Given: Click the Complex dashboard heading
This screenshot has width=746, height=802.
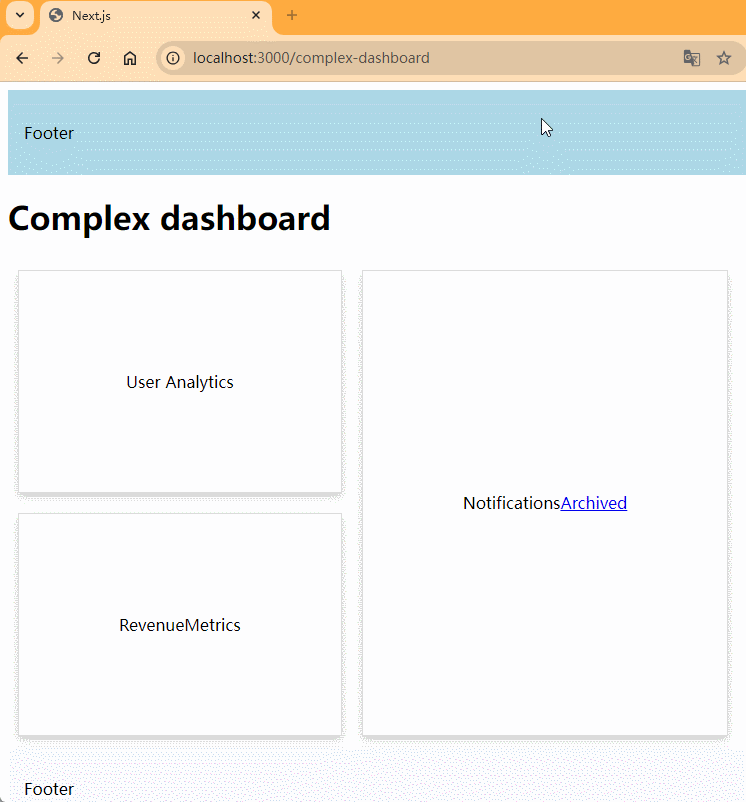Looking at the screenshot, I should [169, 218].
